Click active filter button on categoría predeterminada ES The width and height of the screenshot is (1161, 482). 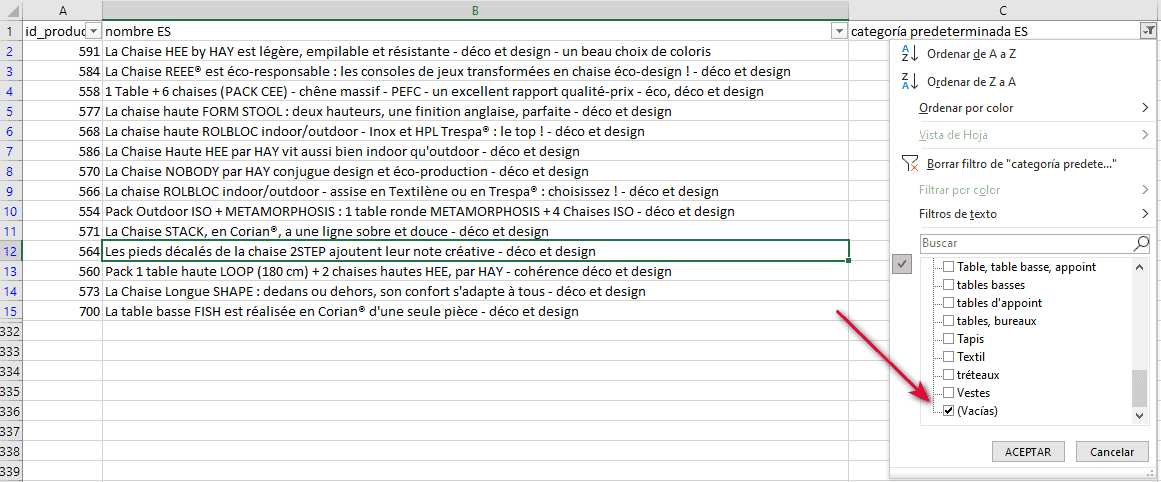click(1148, 31)
